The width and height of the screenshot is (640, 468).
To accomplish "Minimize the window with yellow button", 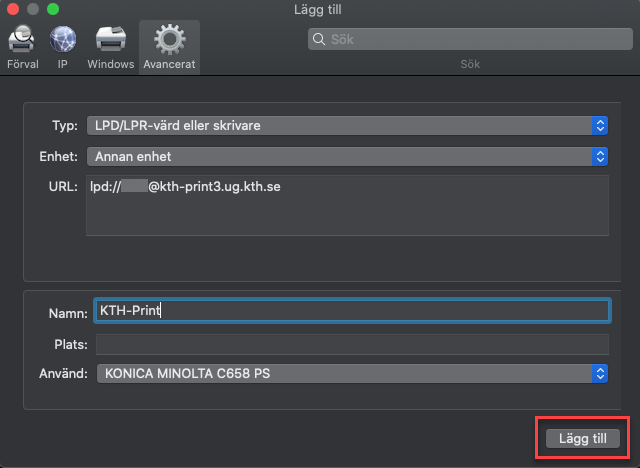I will (x=32, y=9).
